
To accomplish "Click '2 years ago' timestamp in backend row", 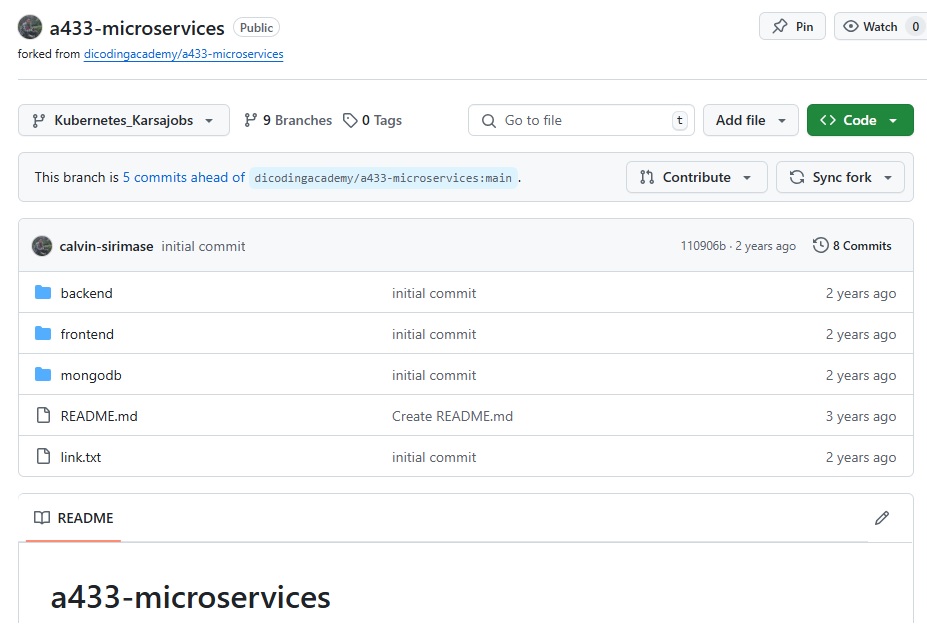I will (861, 293).
